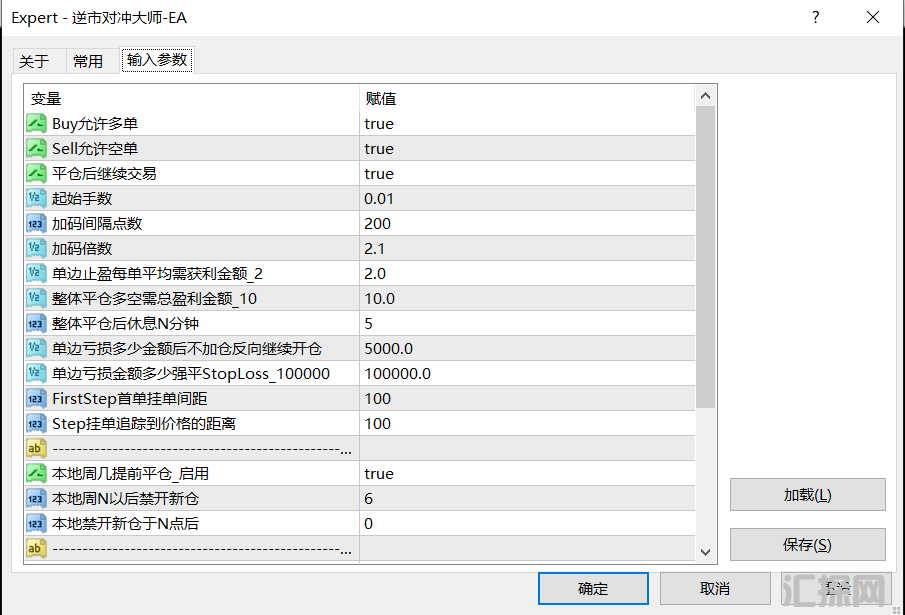This screenshot has width=905, height=615.
Task: Open the 常用 tab
Action: tap(88, 61)
